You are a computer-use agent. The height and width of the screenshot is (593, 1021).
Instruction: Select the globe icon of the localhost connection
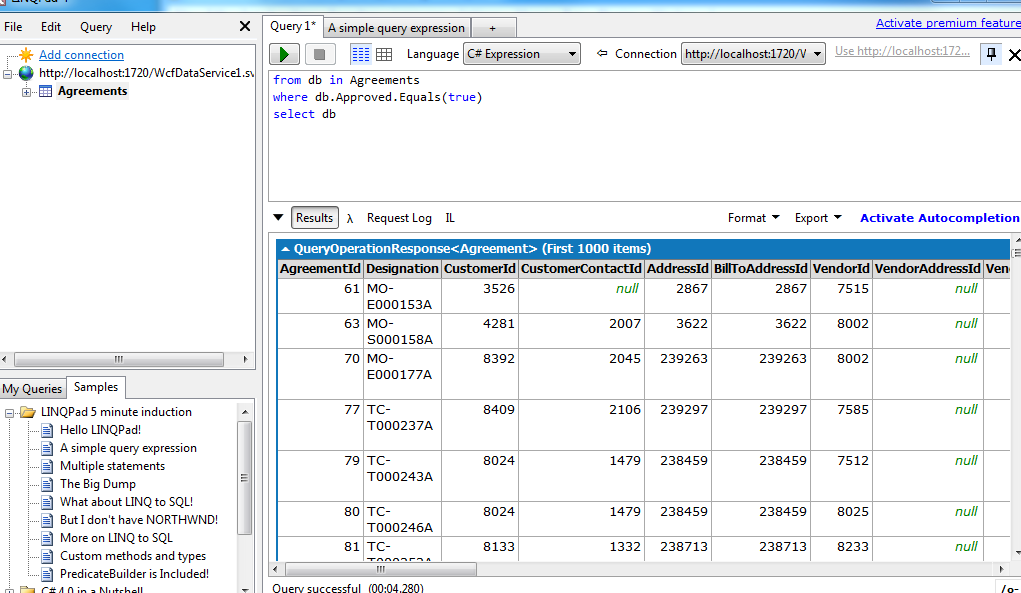[26, 73]
